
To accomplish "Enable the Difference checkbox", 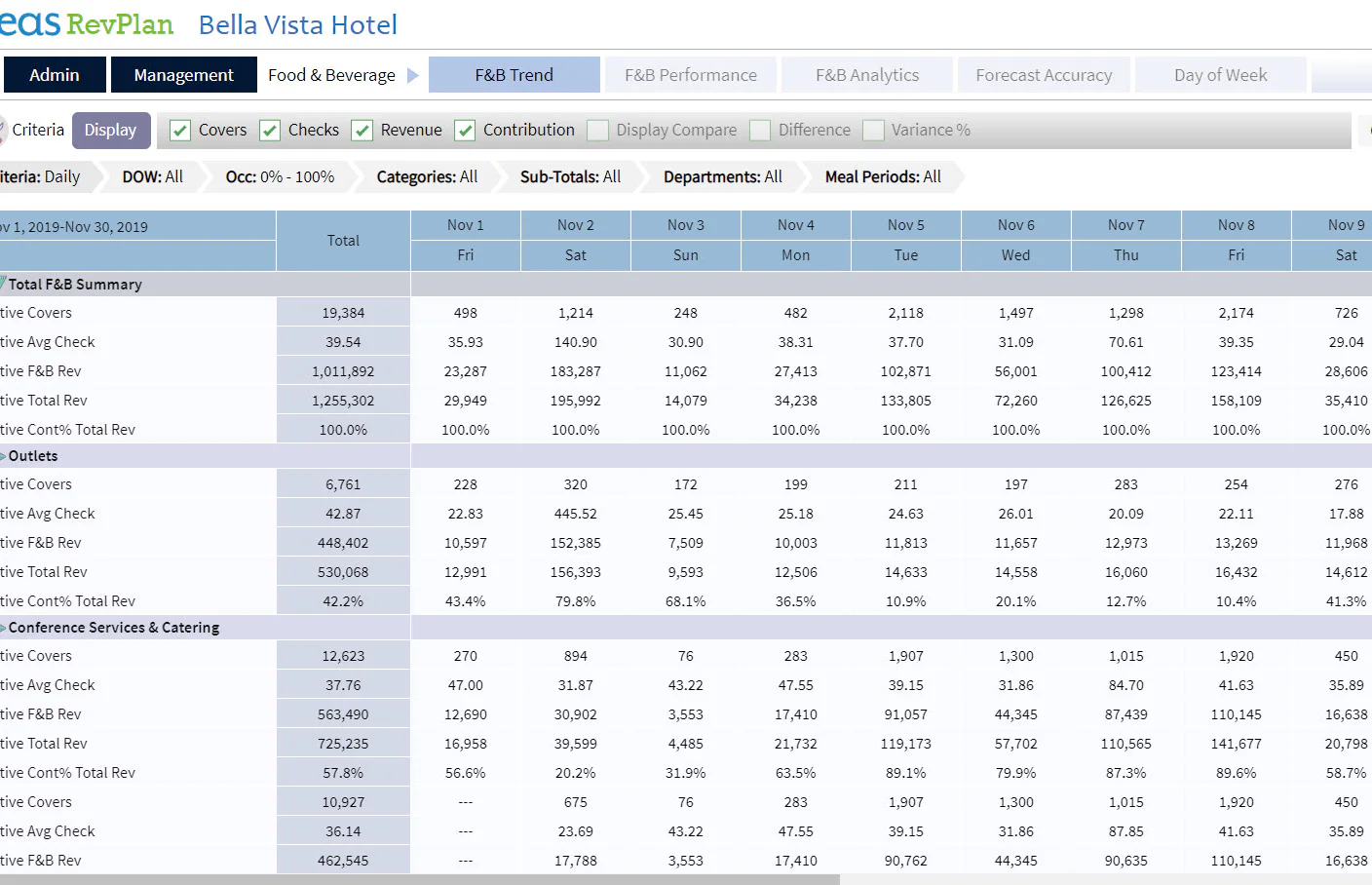I will click(760, 131).
